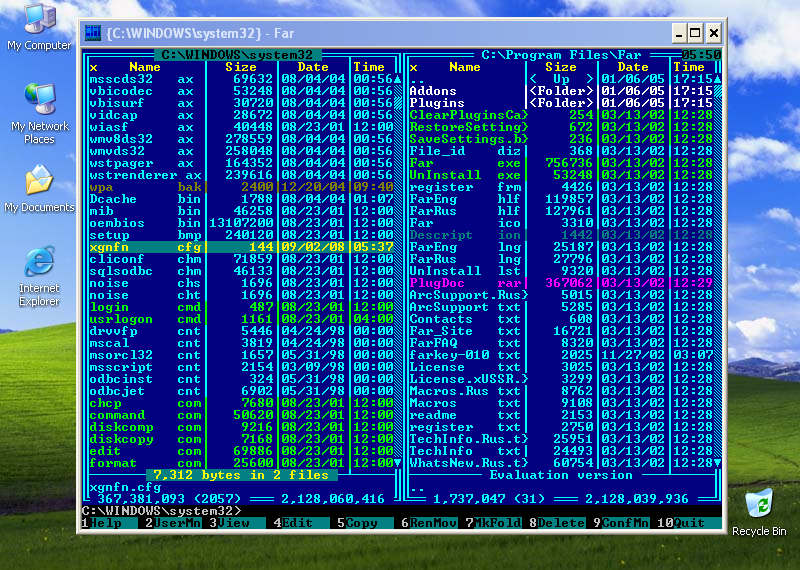Image resolution: width=800 pixels, height=570 pixels.
Task: Click the command line prompt C:\WINDOWS\system32>
Action: point(161,511)
